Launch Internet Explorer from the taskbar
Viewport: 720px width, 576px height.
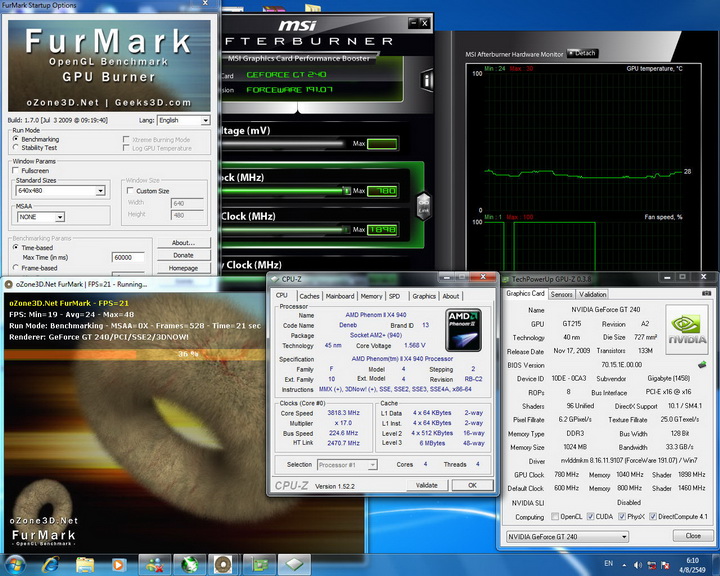[x=50, y=564]
